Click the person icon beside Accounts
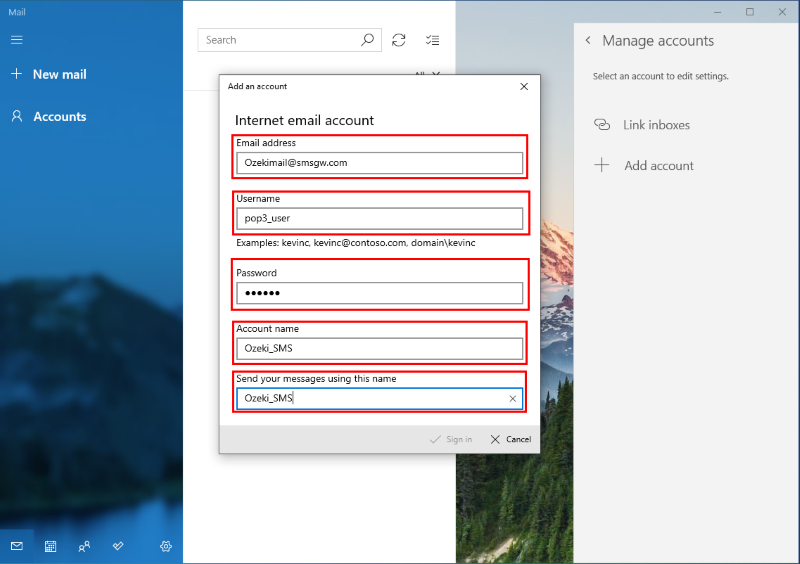This screenshot has width=800, height=564. click(x=17, y=116)
